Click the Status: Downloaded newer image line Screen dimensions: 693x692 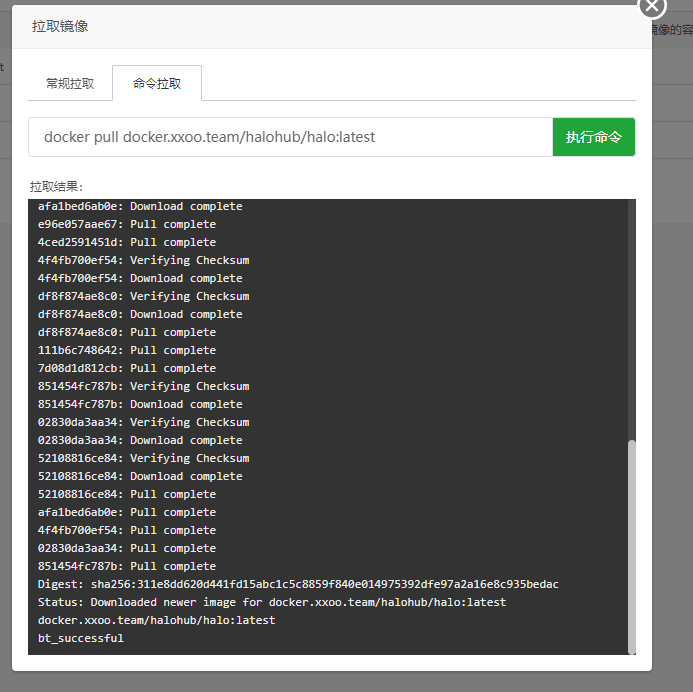click(272, 602)
